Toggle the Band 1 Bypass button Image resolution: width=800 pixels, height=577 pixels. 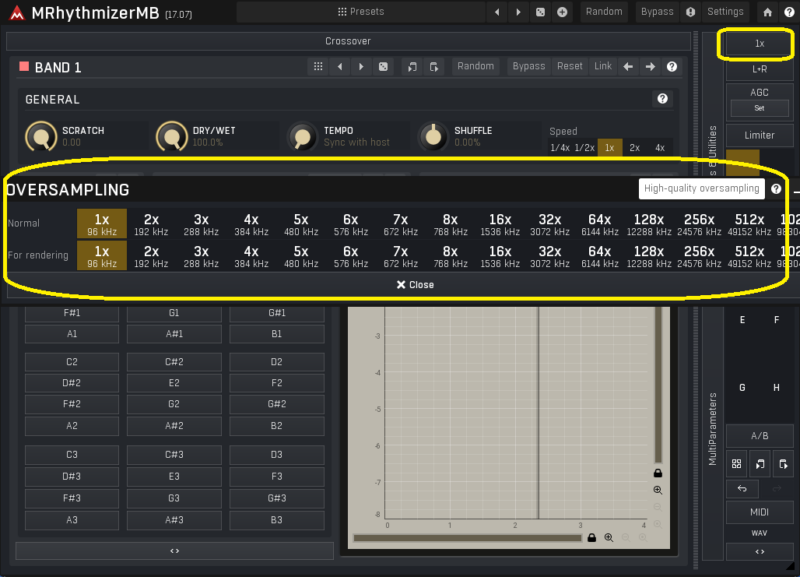pos(528,67)
